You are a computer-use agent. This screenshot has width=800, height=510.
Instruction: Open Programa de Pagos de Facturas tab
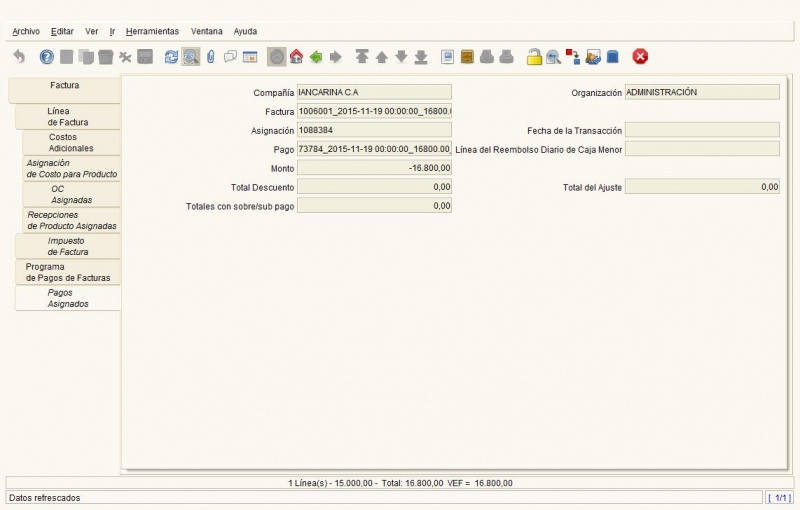68,272
